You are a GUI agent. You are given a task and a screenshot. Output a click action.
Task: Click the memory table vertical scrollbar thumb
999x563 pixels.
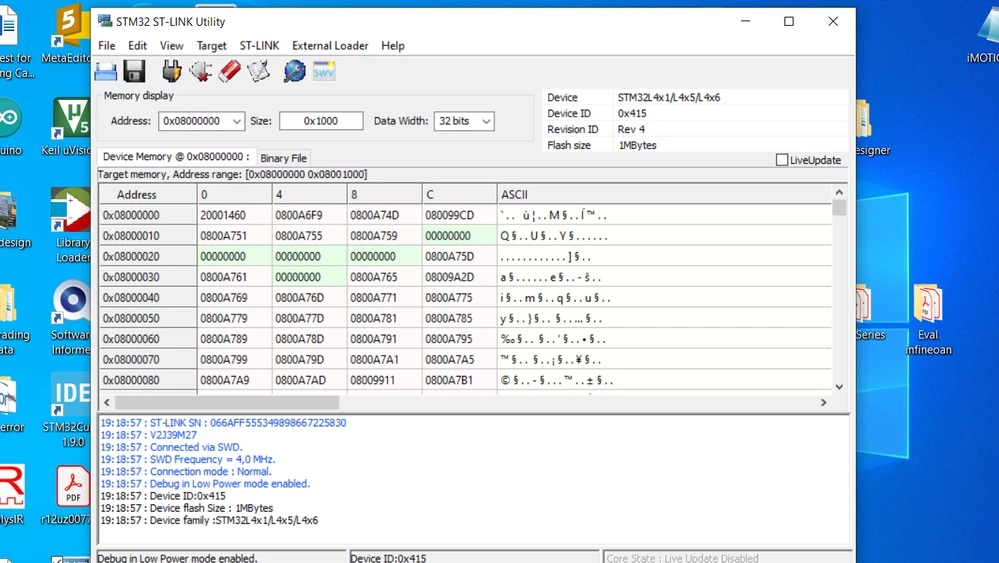(839, 208)
